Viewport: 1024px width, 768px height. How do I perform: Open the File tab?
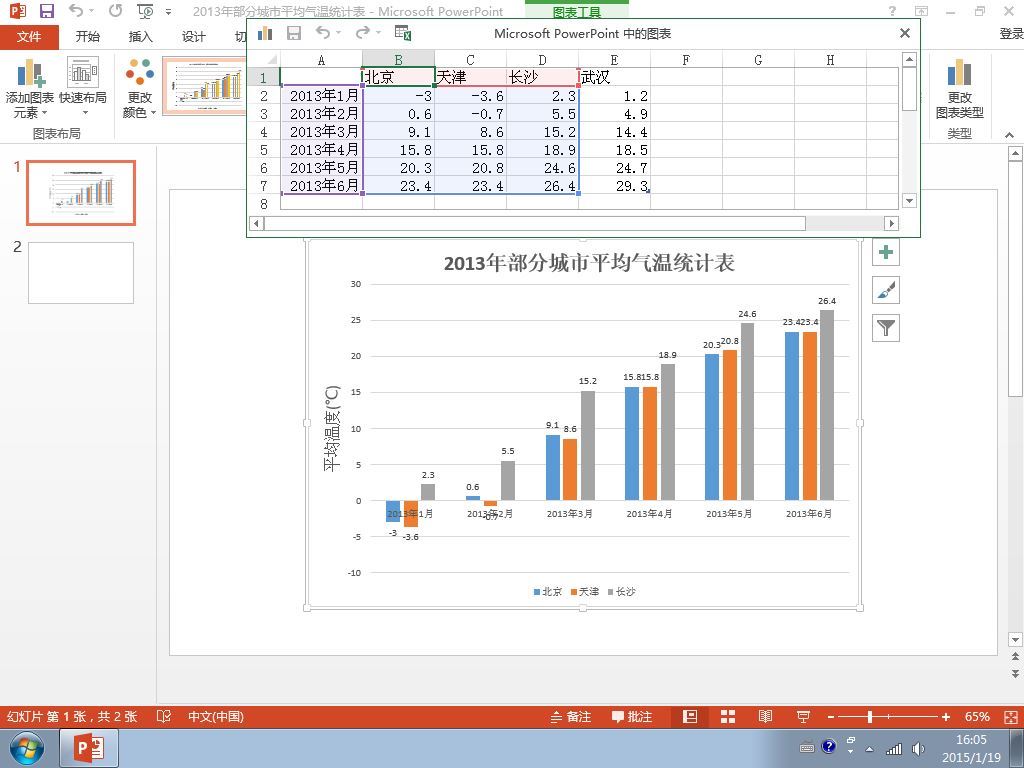point(29,37)
